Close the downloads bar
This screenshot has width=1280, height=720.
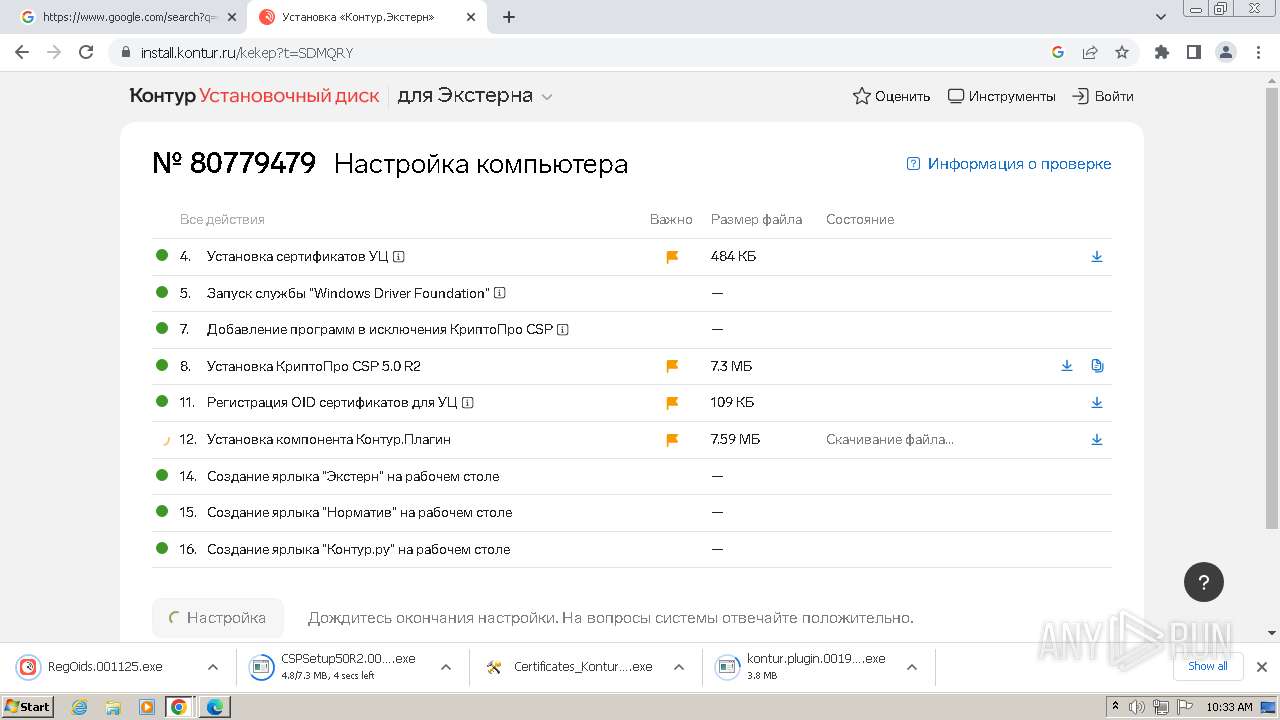[1262, 667]
